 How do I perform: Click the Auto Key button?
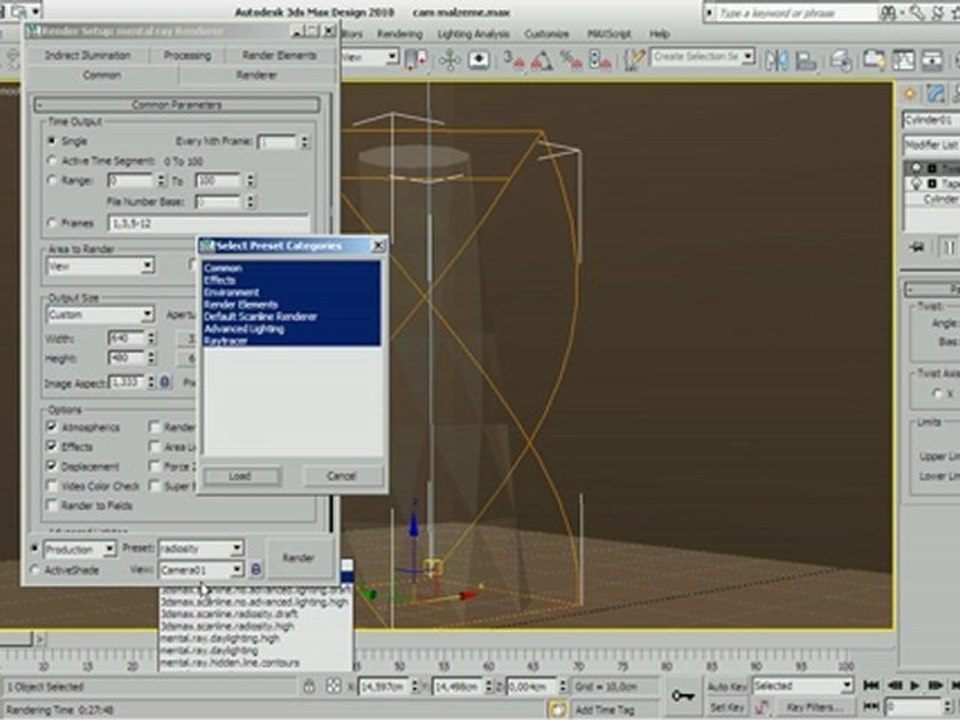tap(727, 686)
